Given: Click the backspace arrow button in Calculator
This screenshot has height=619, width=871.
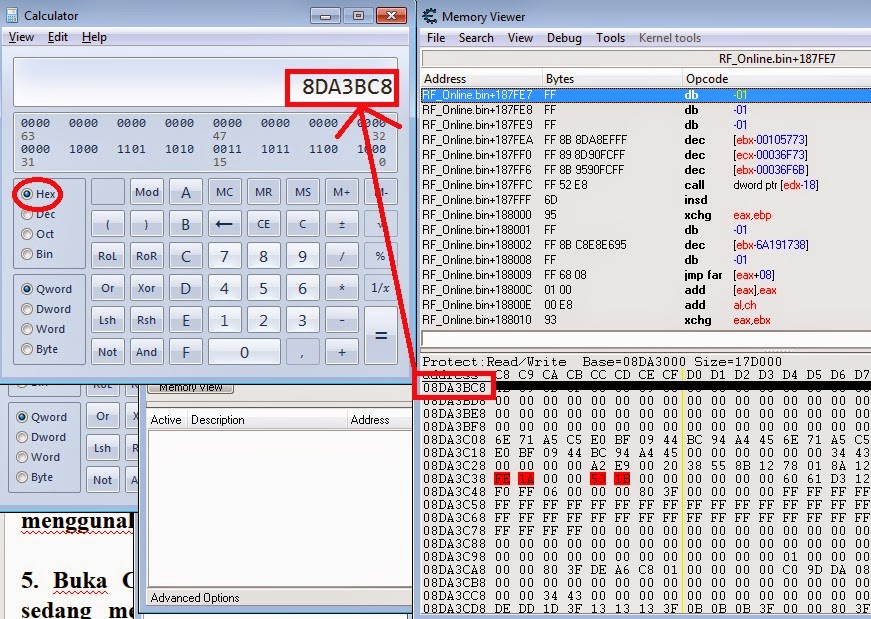Looking at the screenshot, I should click(x=224, y=224).
